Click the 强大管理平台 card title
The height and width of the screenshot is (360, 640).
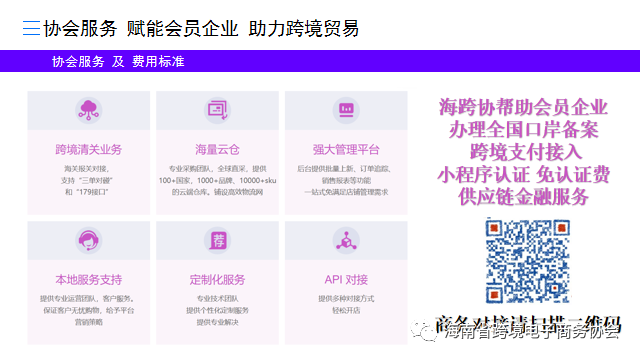pyautogui.click(x=346, y=150)
